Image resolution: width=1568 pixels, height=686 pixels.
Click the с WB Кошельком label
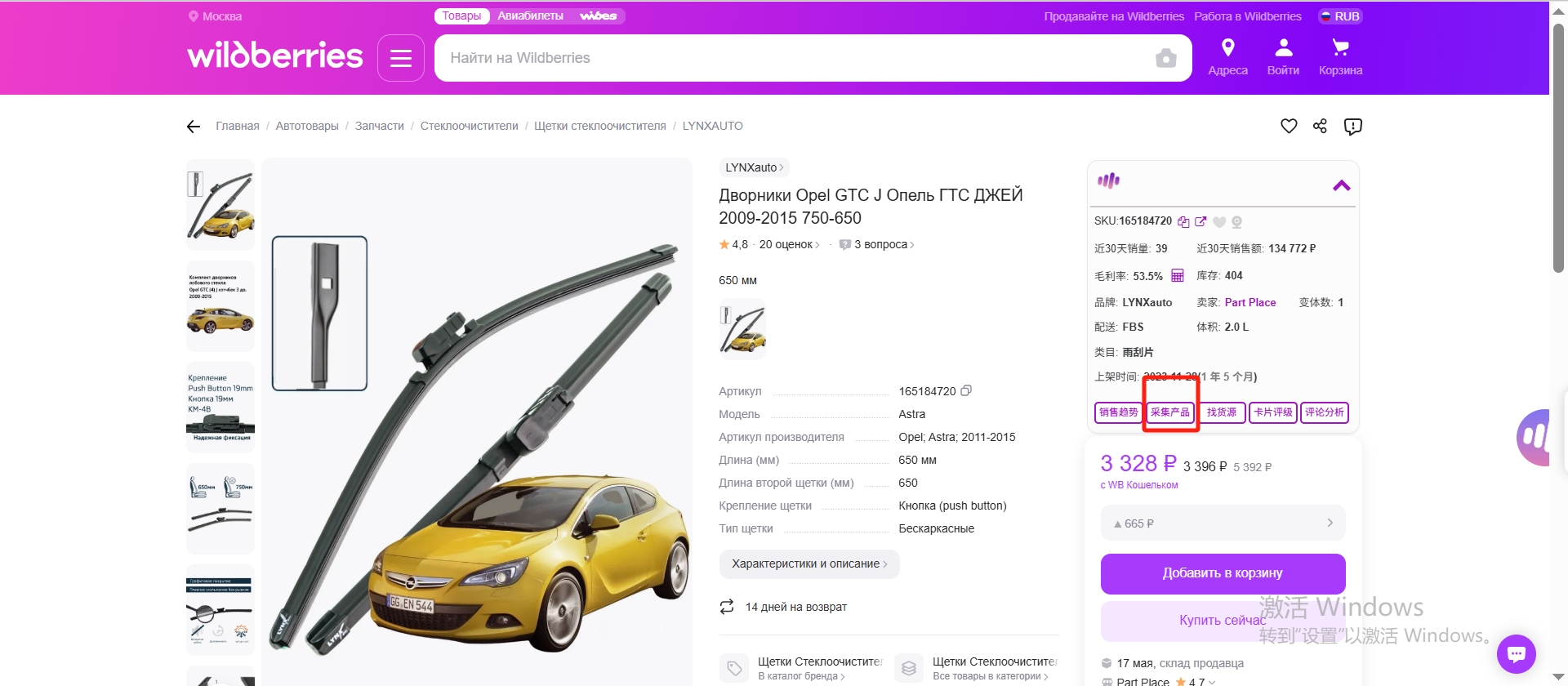pos(1139,485)
